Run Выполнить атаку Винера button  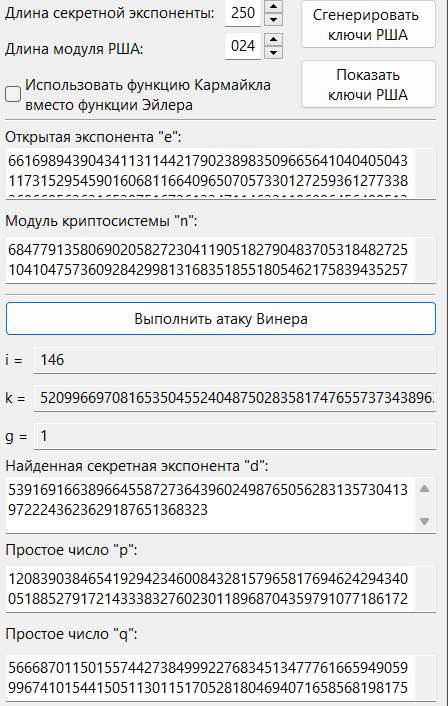pyautogui.click(x=221, y=319)
